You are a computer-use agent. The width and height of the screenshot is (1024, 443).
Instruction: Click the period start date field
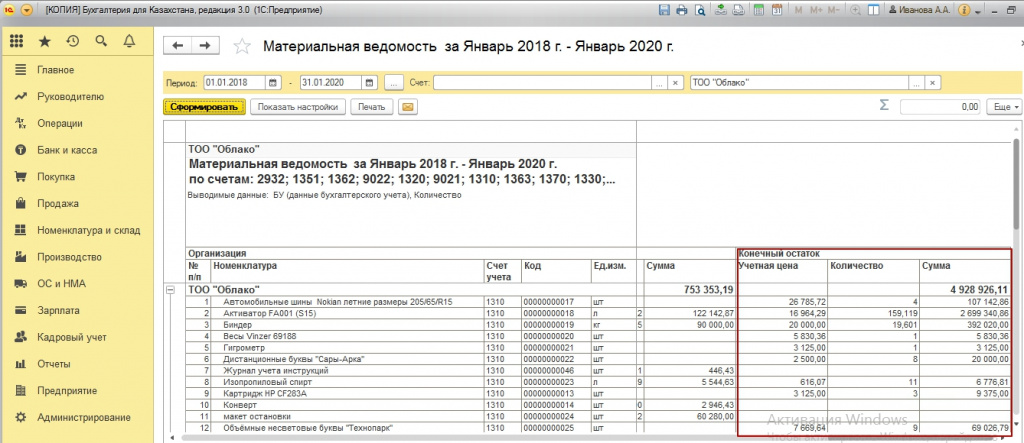(x=234, y=83)
